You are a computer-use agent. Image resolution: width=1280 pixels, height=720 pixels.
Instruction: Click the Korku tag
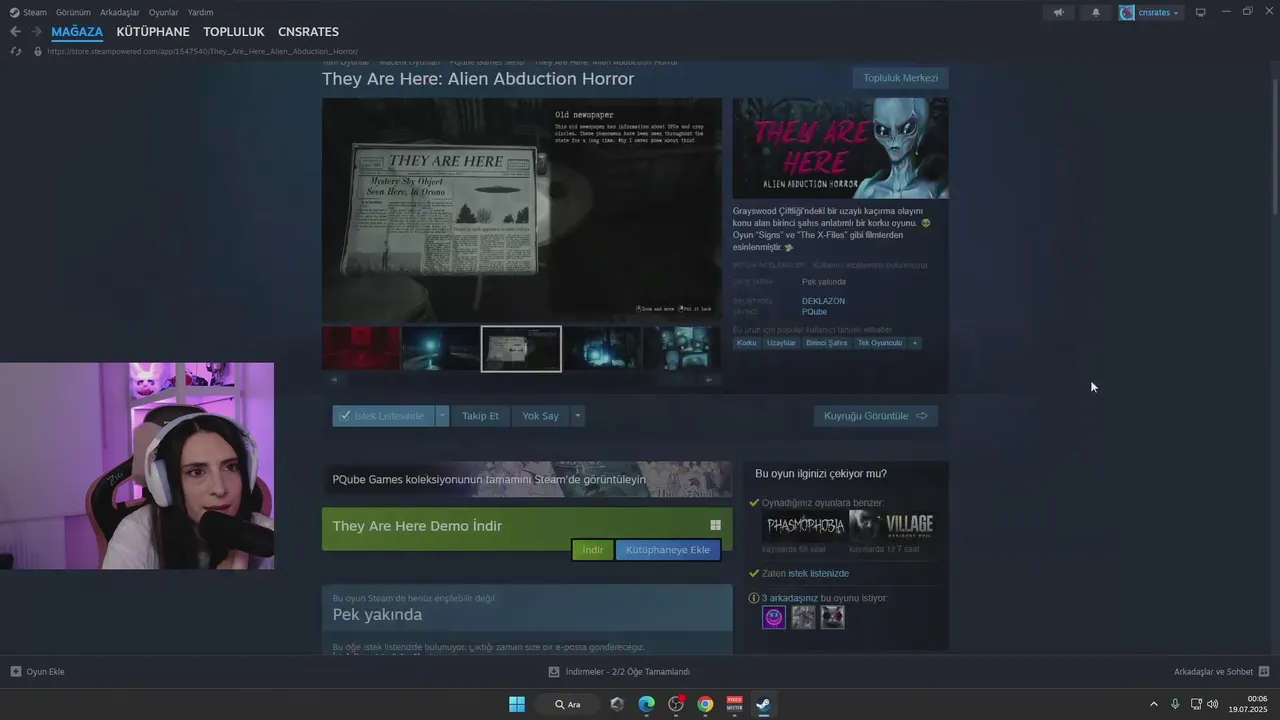coord(747,343)
